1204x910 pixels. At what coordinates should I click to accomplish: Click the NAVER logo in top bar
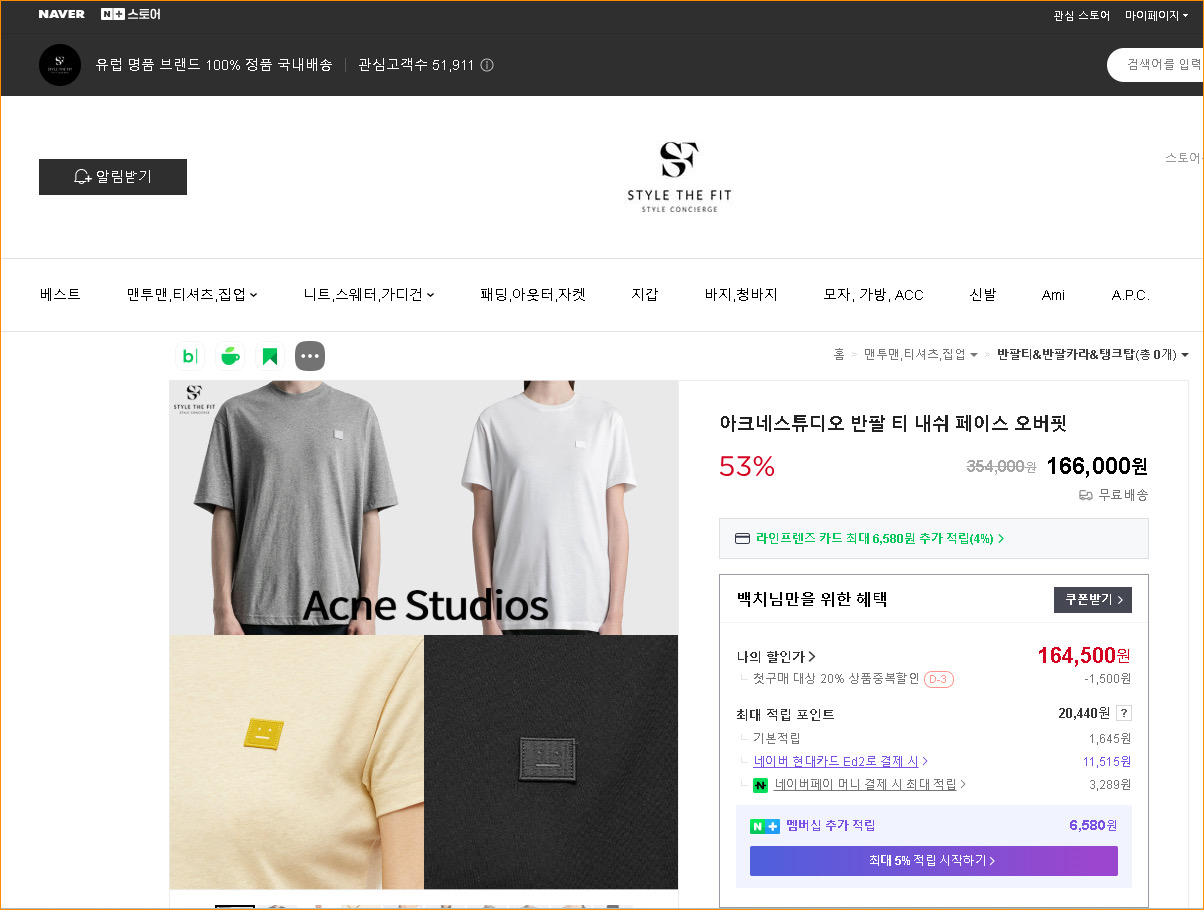point(61,14)
